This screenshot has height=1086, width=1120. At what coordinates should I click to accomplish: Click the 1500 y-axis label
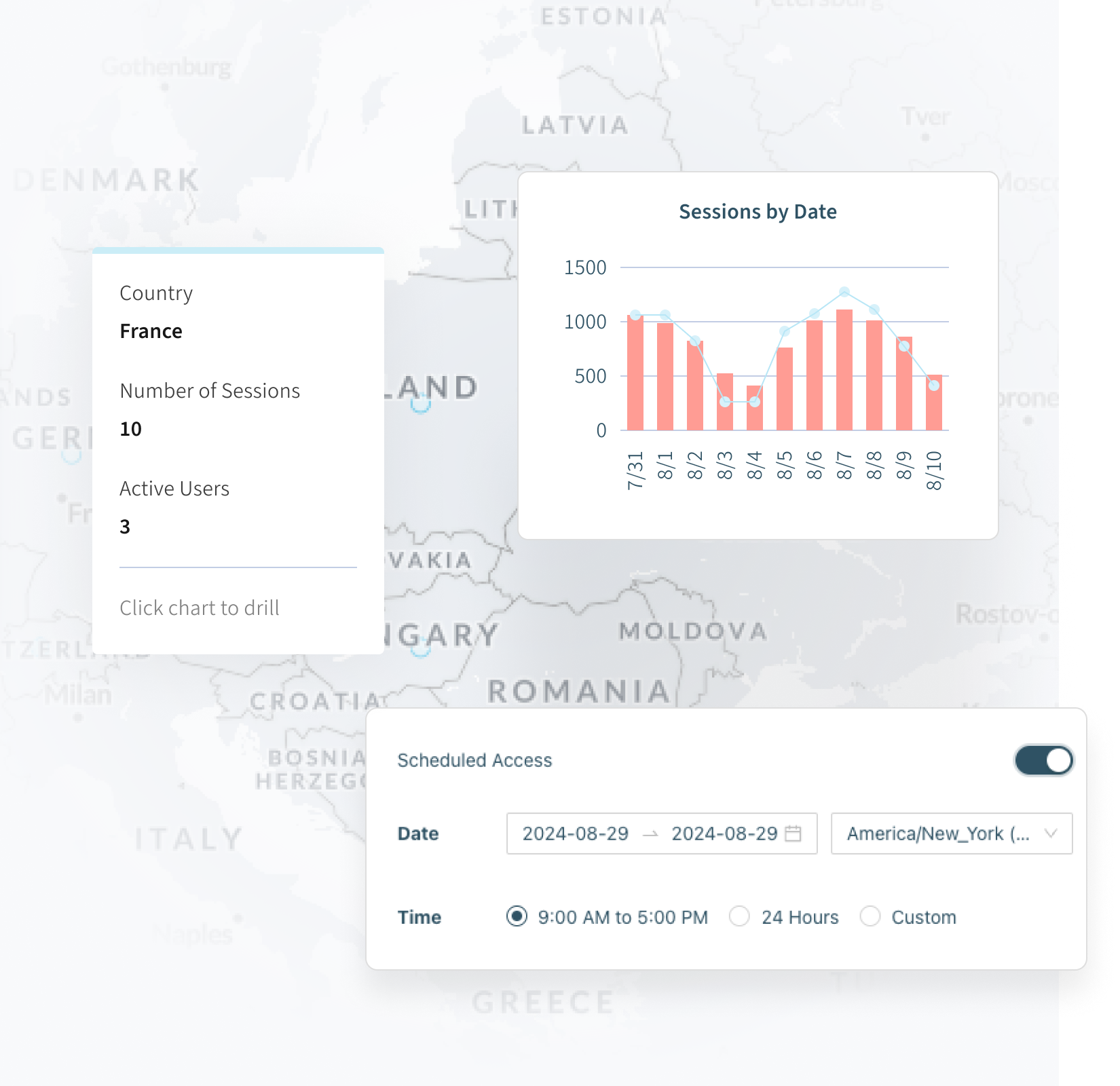tap(585, 267)
